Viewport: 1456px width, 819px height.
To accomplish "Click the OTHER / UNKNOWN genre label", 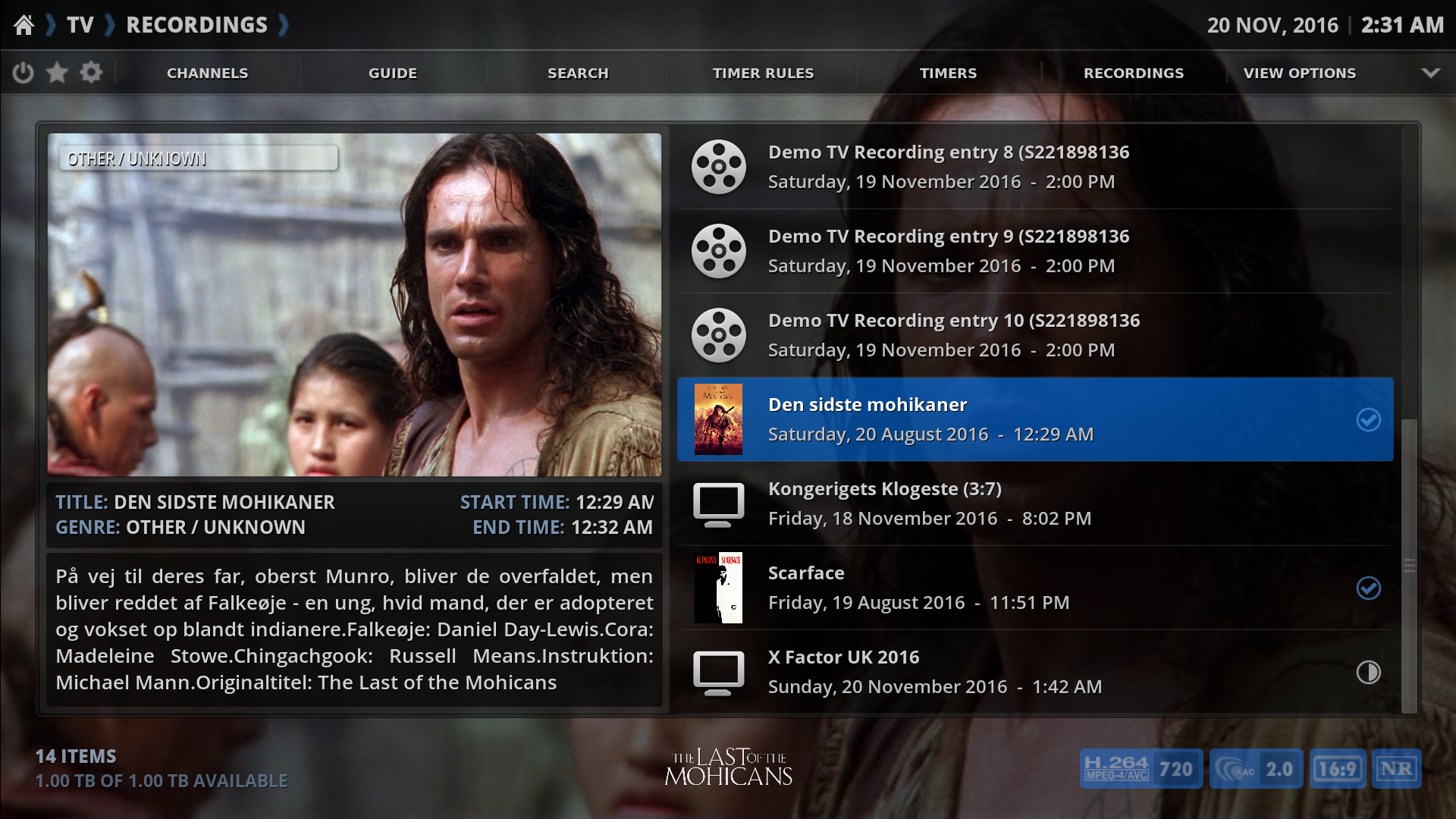I will [x=199, y=158].
